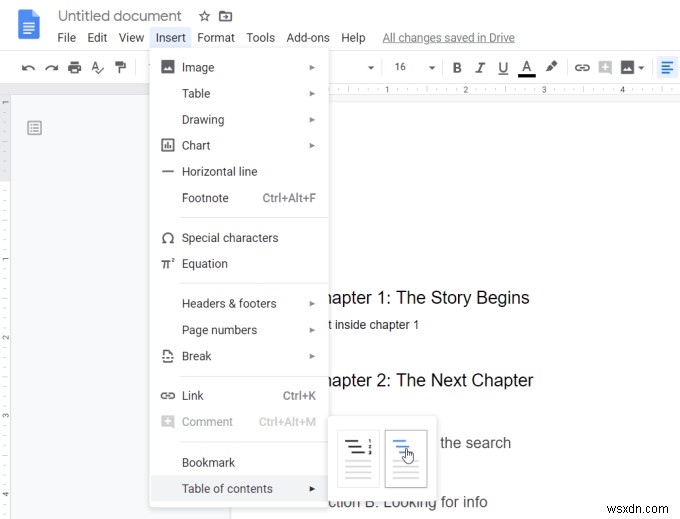Click the Redo icon
This screenshot has height=519, width=680.
coord(52,68)
